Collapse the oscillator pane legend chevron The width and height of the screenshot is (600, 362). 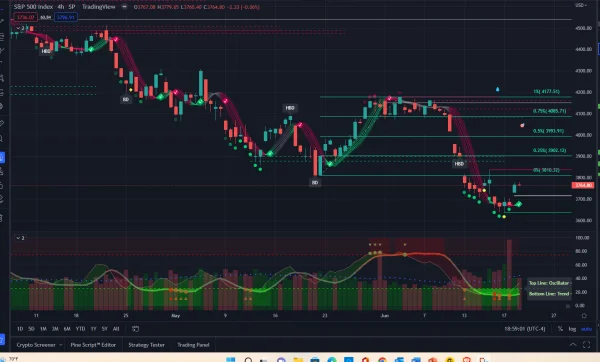click(18, 238)
